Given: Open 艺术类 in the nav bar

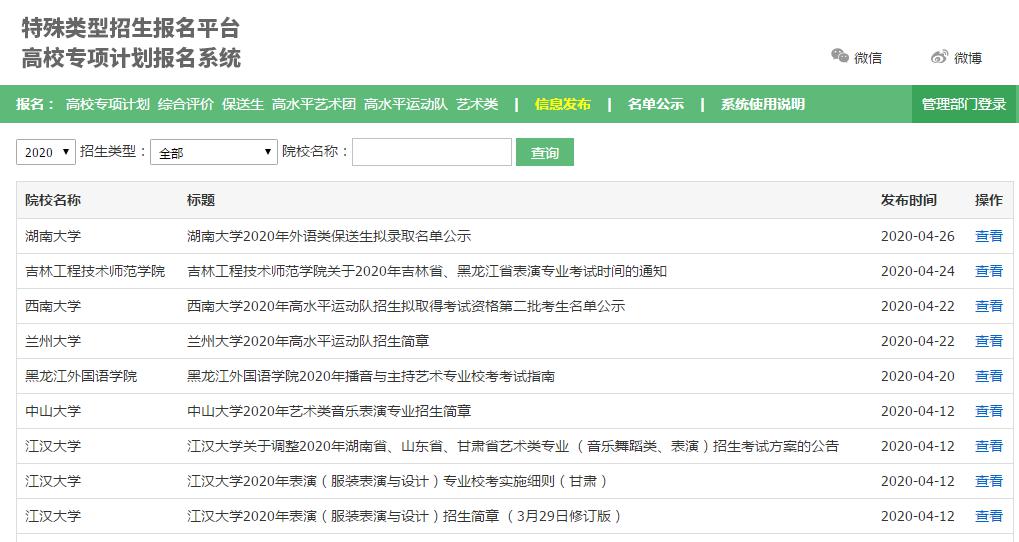Looking at the screenshot, I should tap(477, 104).
